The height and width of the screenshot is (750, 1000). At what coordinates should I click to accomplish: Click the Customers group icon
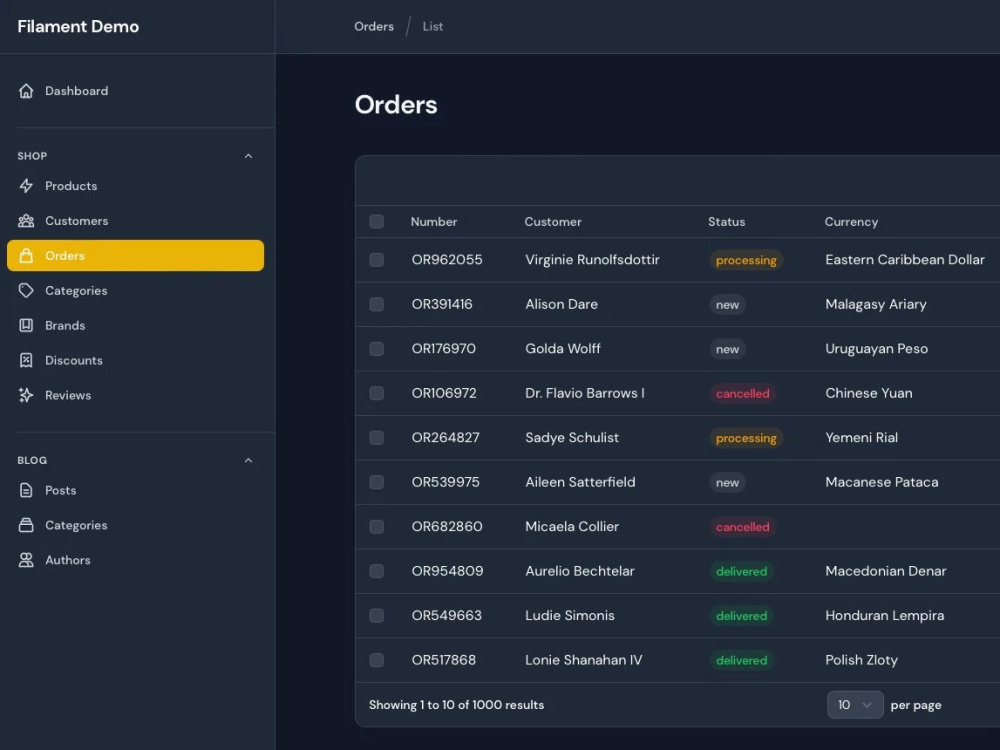click(x=26, y=221)
